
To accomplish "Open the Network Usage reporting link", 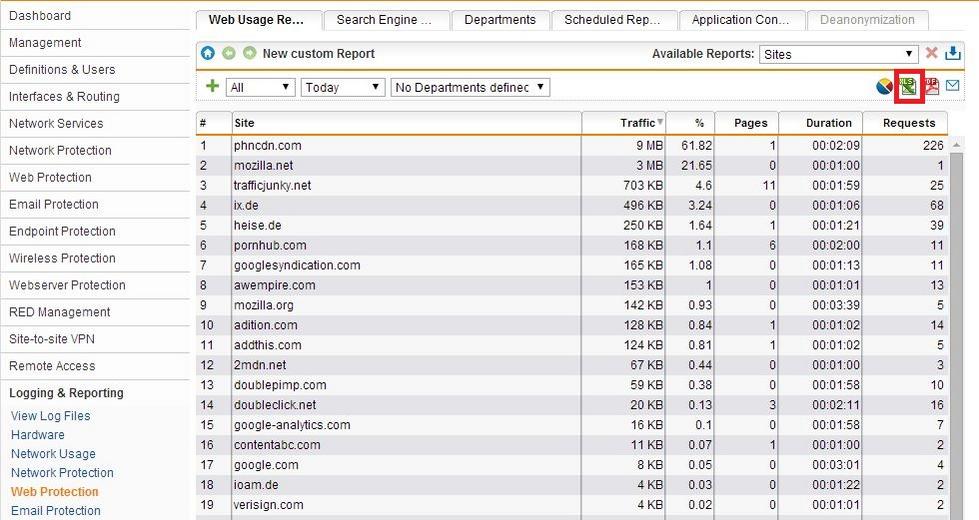I will (53, 454).
